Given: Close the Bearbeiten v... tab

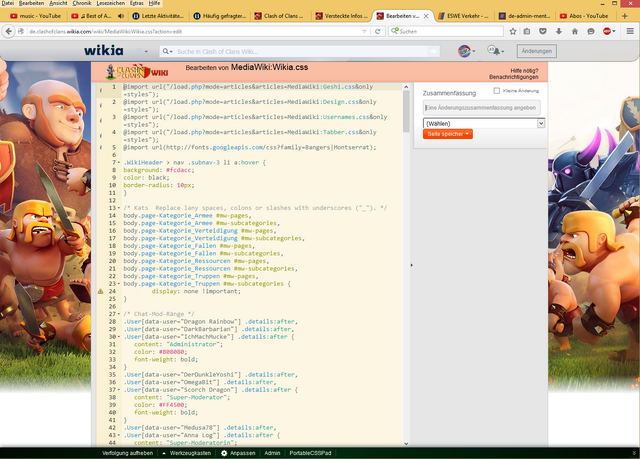Looking at the screenshot, I should pyautogui.click(x=426, y=16).
